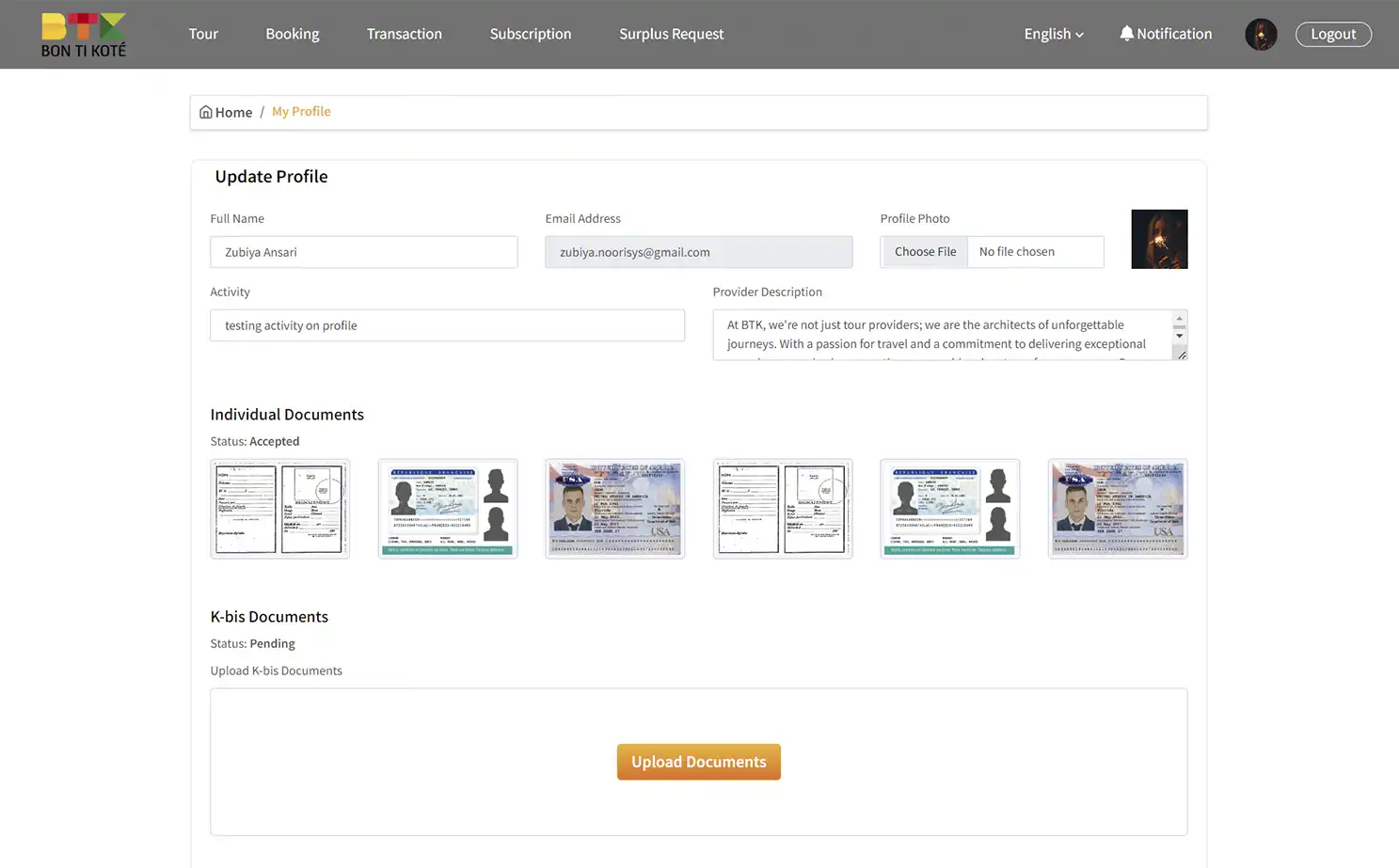Switch to the Transaction page
Screen dimensions: 1399x868
click(x=405, y=34)
